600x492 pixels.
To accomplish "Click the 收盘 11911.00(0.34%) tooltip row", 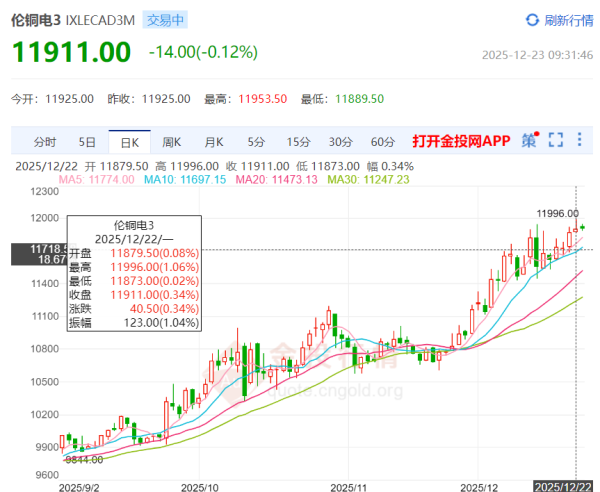I will 134,295.
